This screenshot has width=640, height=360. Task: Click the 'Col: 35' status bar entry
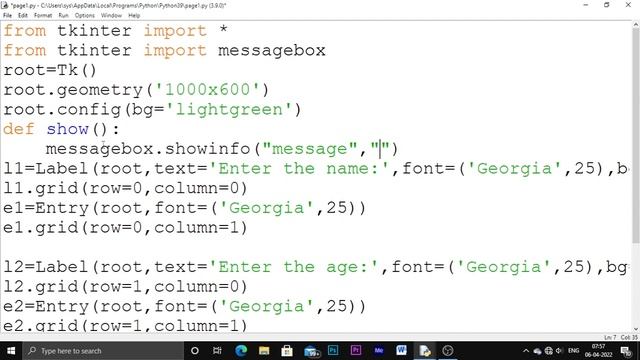629,338
